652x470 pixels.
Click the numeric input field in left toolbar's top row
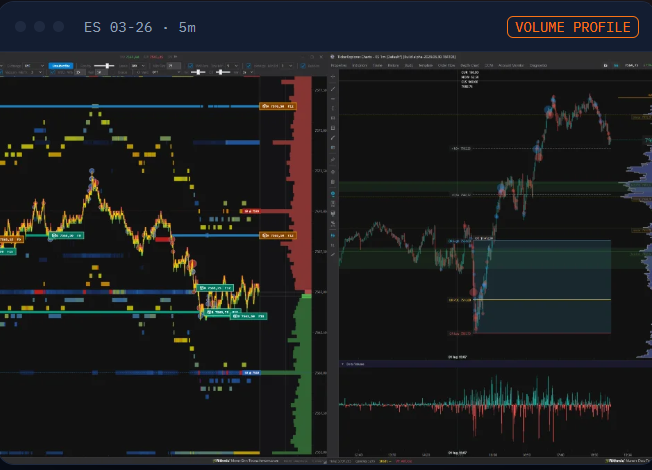[173, 66]
